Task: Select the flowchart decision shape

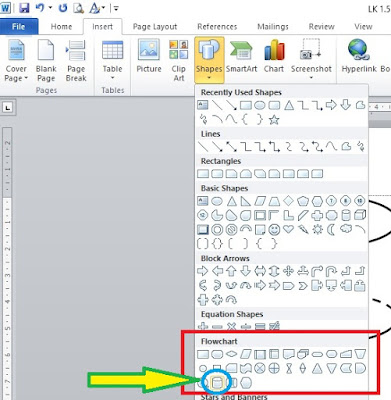Action: tap(231, 354)
